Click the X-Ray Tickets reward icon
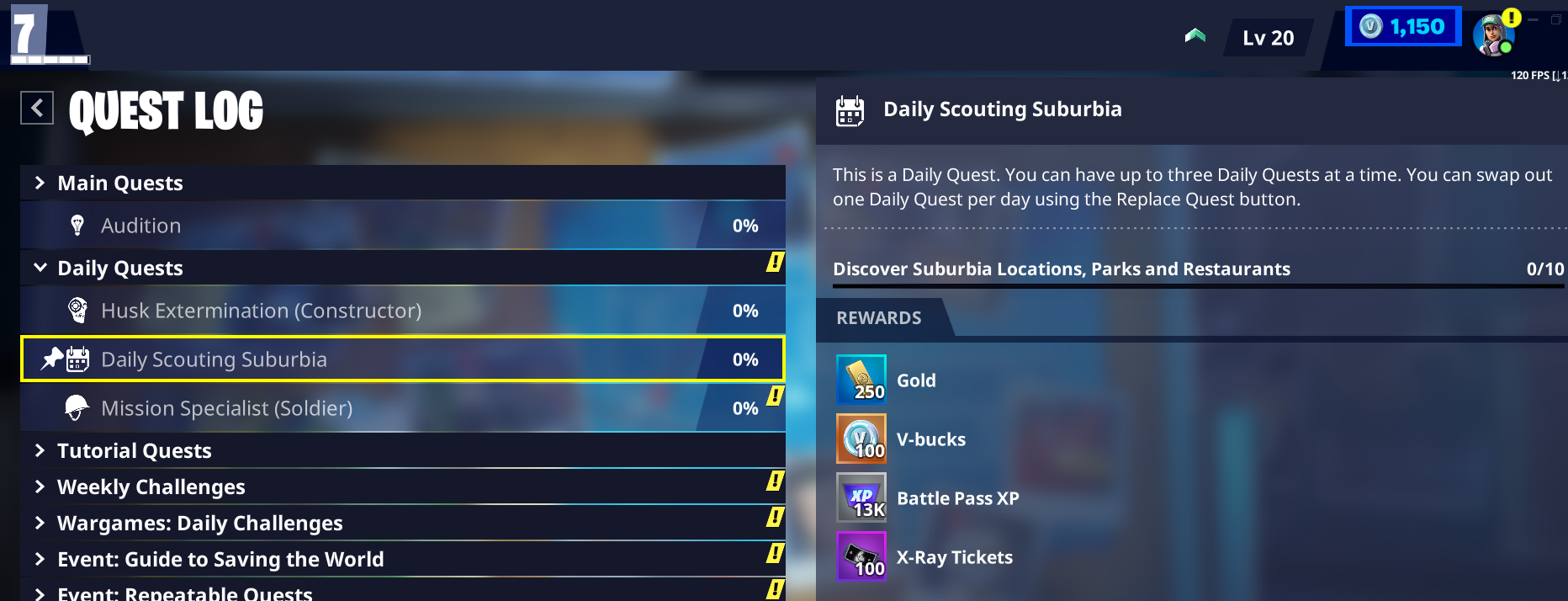This screenshot has height=601, width=1568. pos(861,556)
